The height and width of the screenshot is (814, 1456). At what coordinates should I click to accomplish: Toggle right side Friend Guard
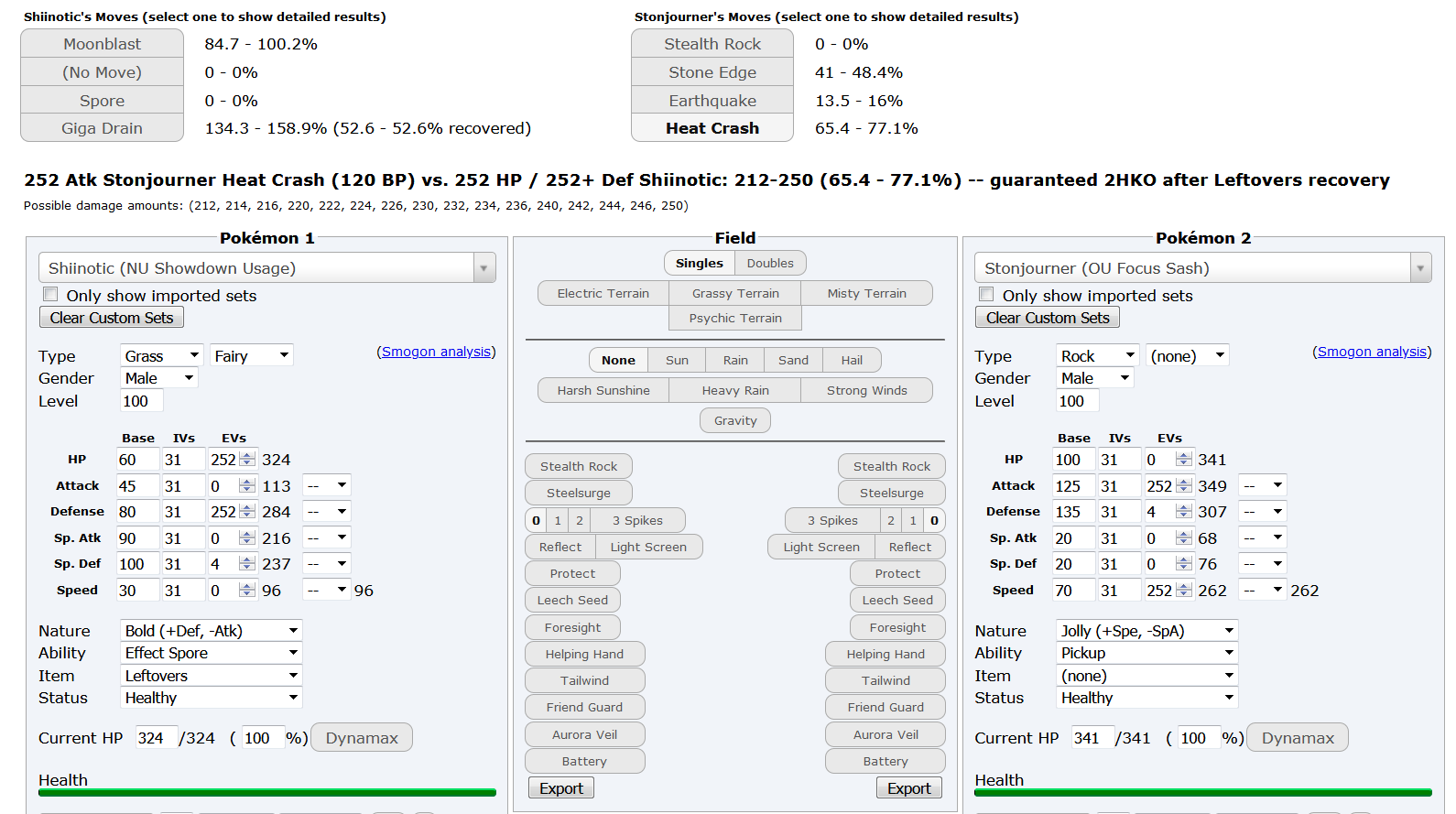[x=886, y=707]
